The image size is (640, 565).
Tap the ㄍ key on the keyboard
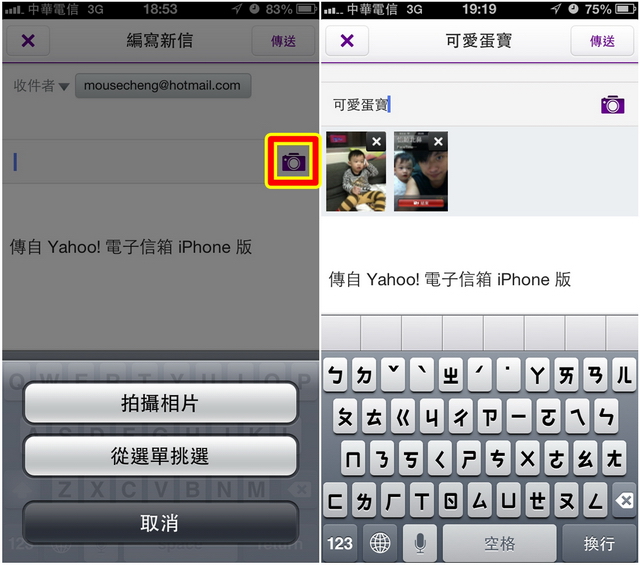[403, 417]
